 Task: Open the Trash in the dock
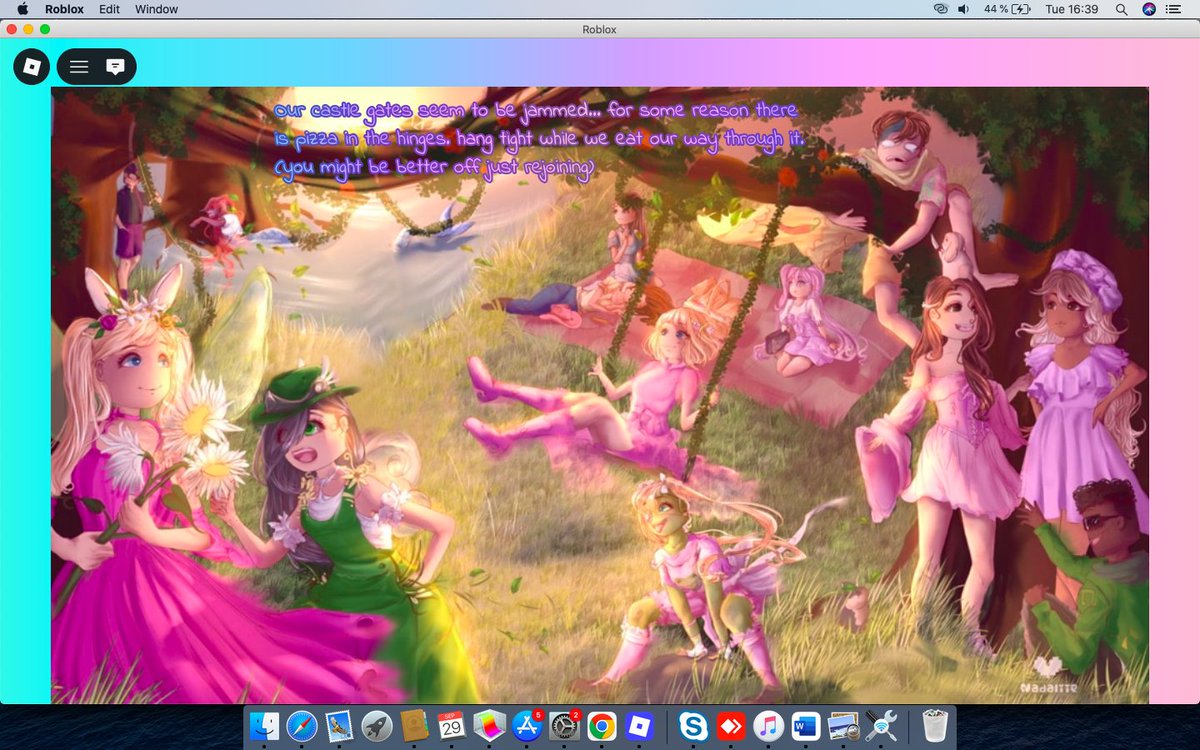pos(933,727)
